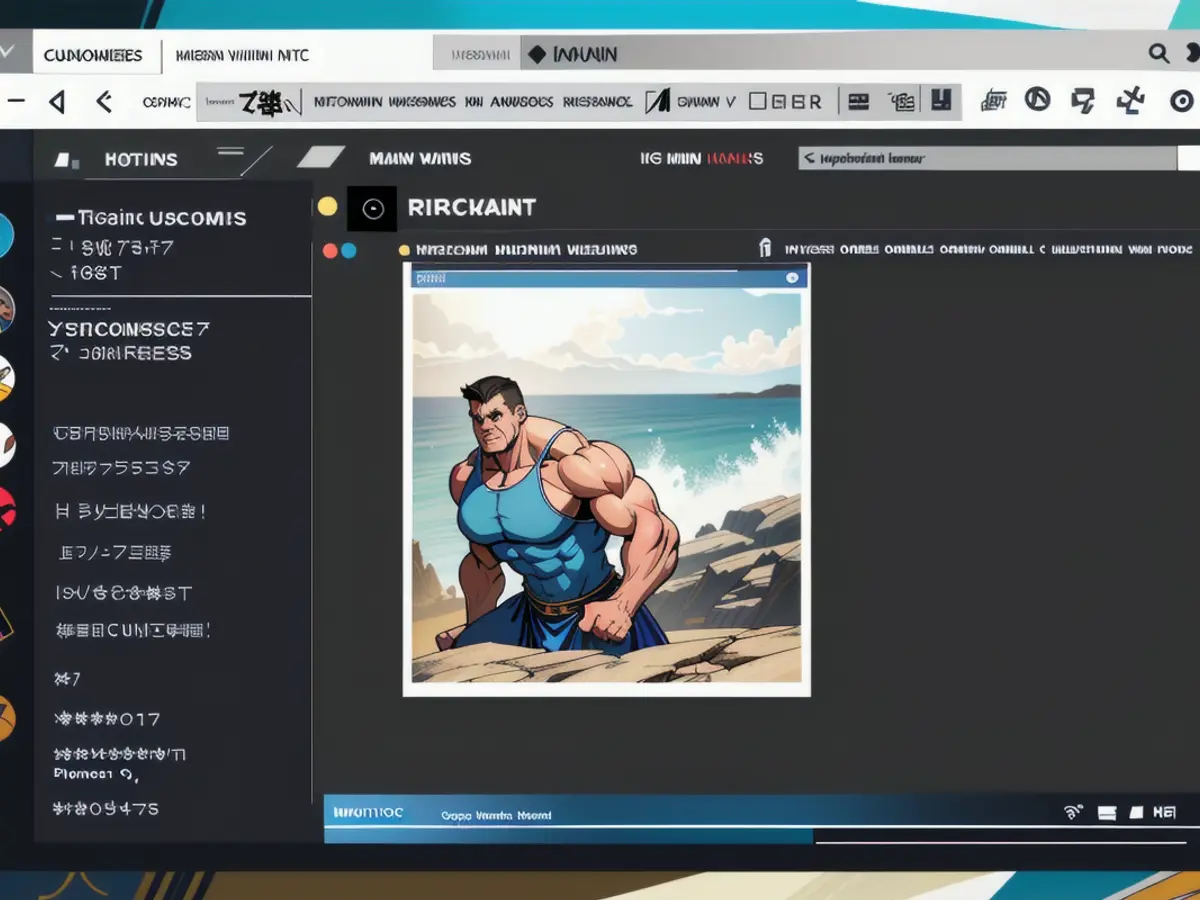The width and height of the screenshot is (1200, 900).
Task: Click the chevron in the dark-panel search field
Action: click(809, 158)
